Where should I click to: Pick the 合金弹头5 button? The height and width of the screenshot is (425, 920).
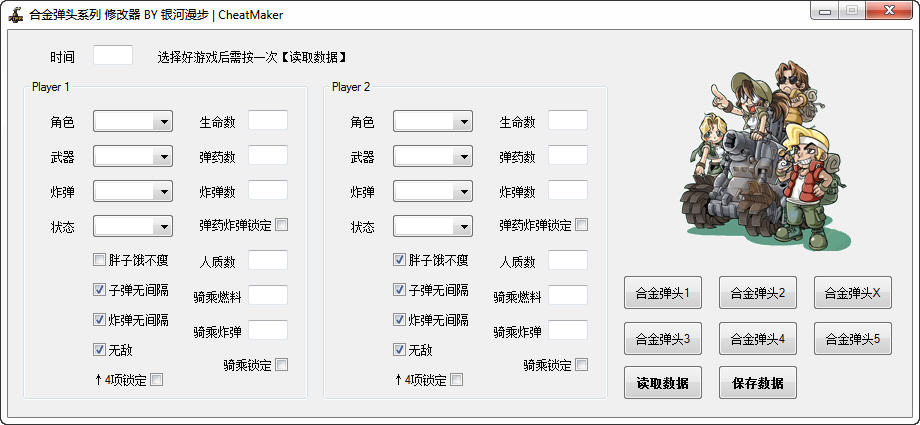coord(852,339)
